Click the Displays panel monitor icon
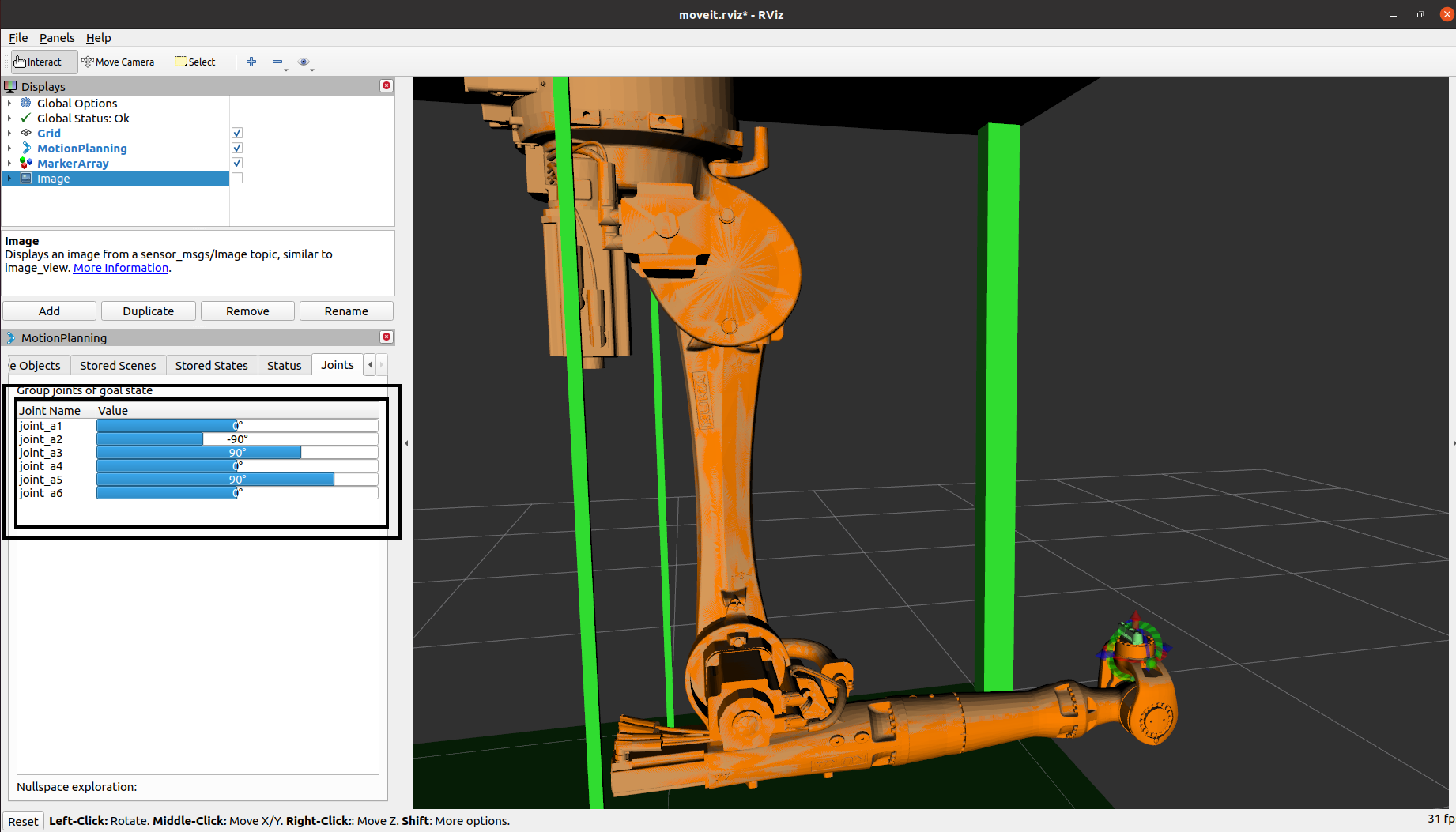This screenshot has width=1456, height=832. coord(10,86)
